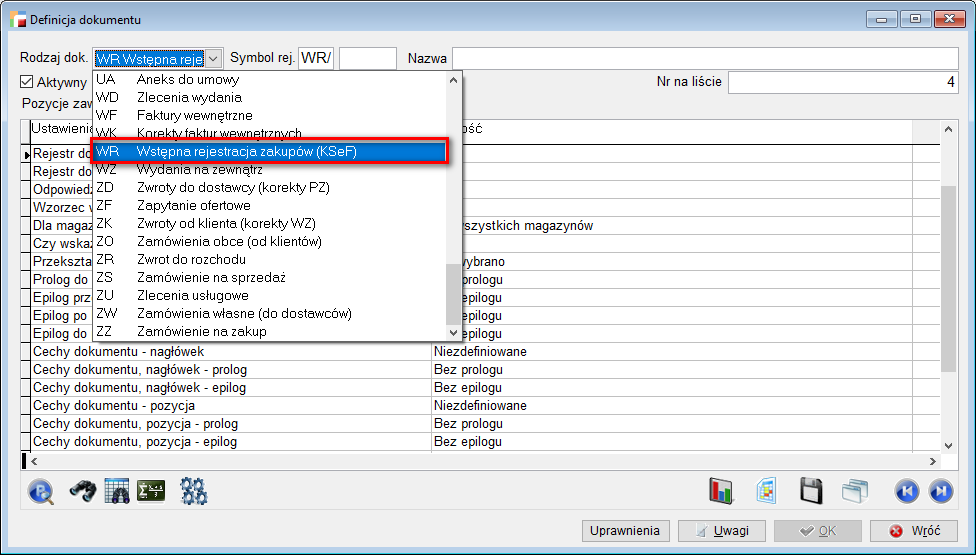
Task: Go to the next record arrow button
Action: click(940, 490)
